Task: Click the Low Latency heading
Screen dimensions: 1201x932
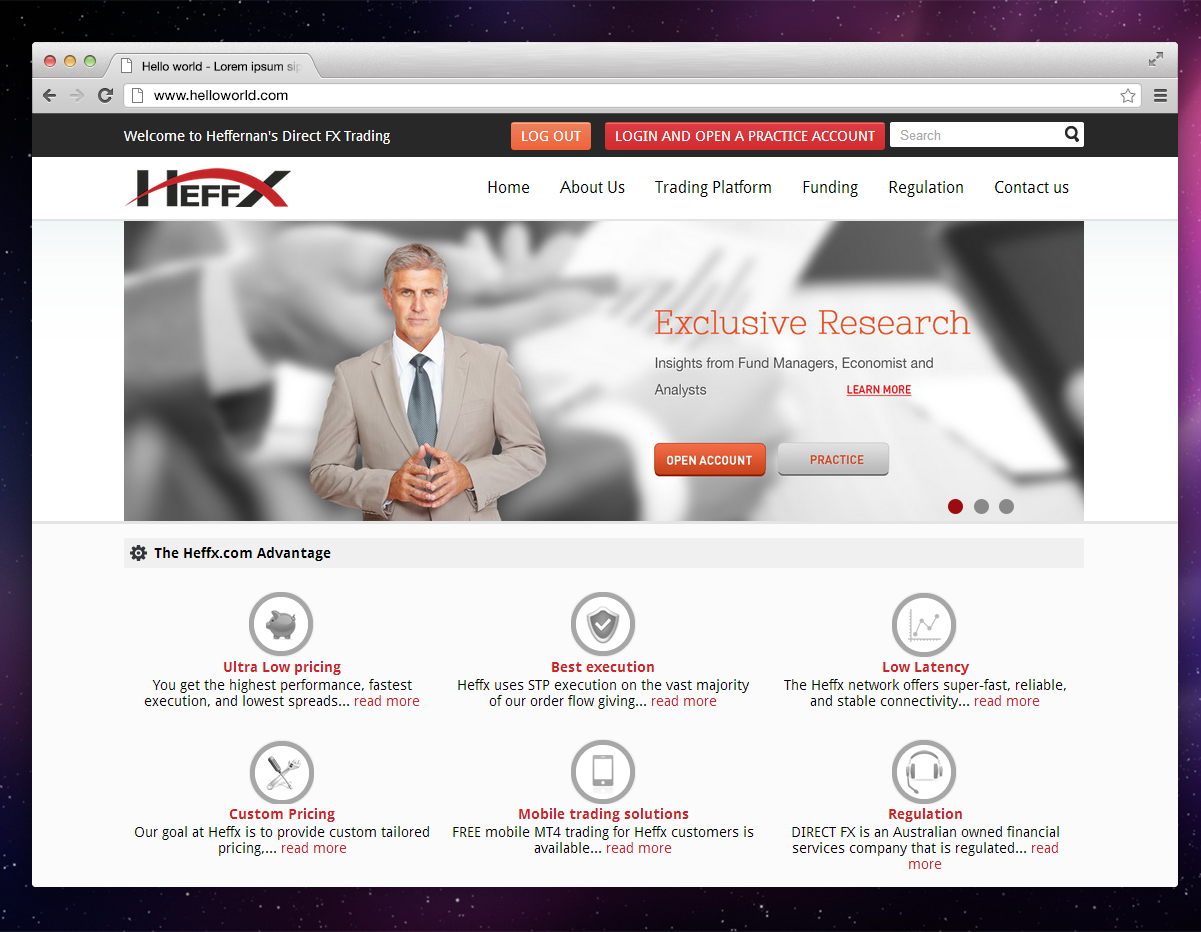Action: [925, 667]
